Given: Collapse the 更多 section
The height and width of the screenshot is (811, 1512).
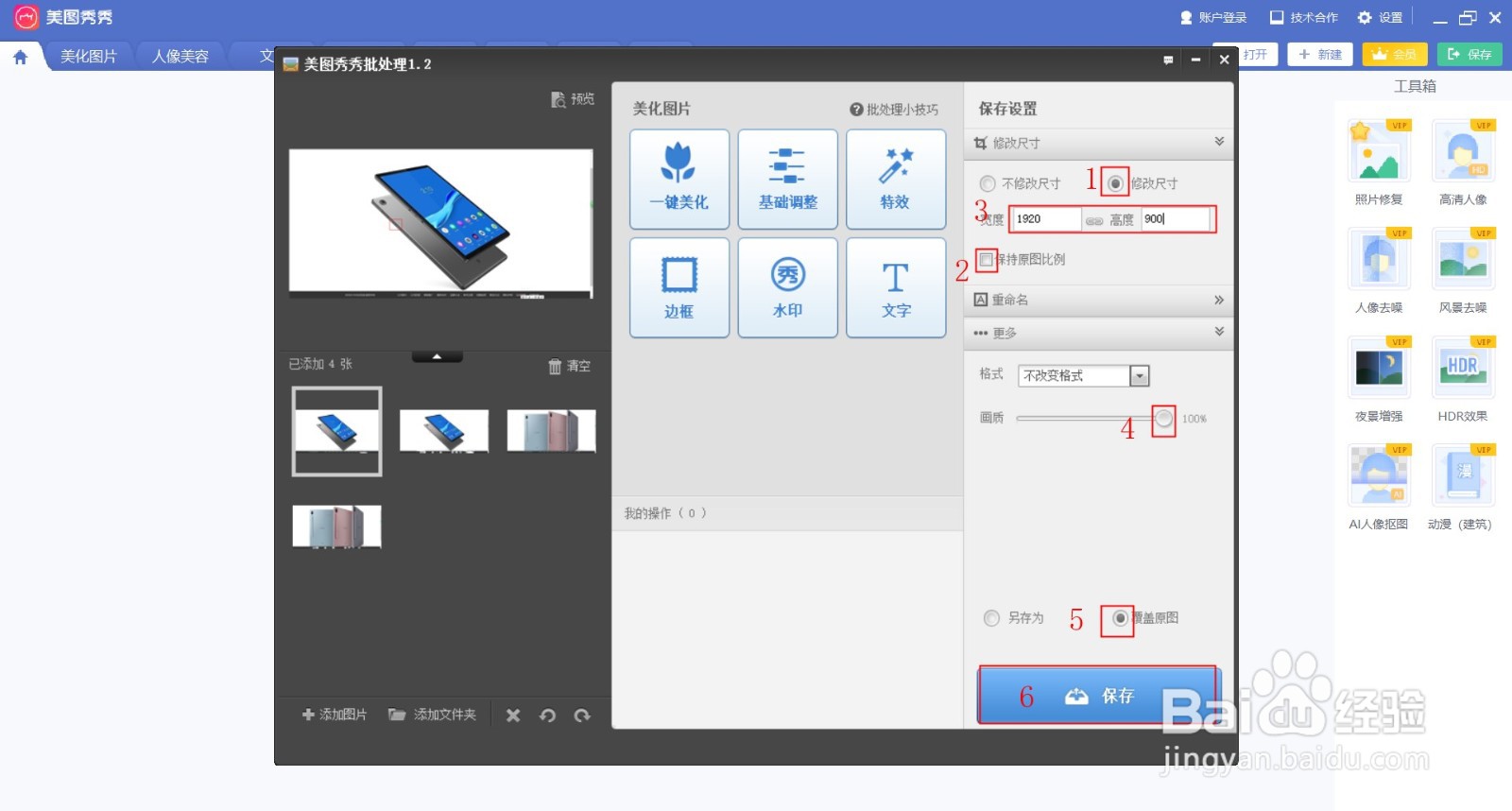Looking at the screenshot, I should coord(1099,333).
